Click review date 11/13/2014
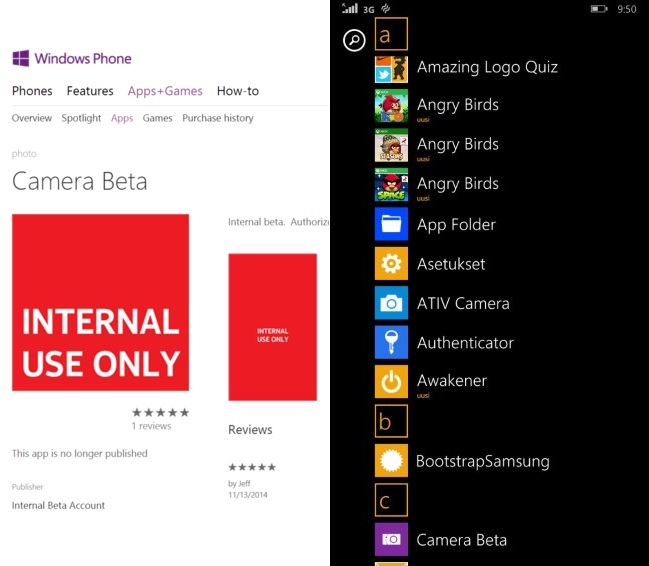The height and width of the screenshot is (566, 649). pyautogui.click(x=248, y=495)
